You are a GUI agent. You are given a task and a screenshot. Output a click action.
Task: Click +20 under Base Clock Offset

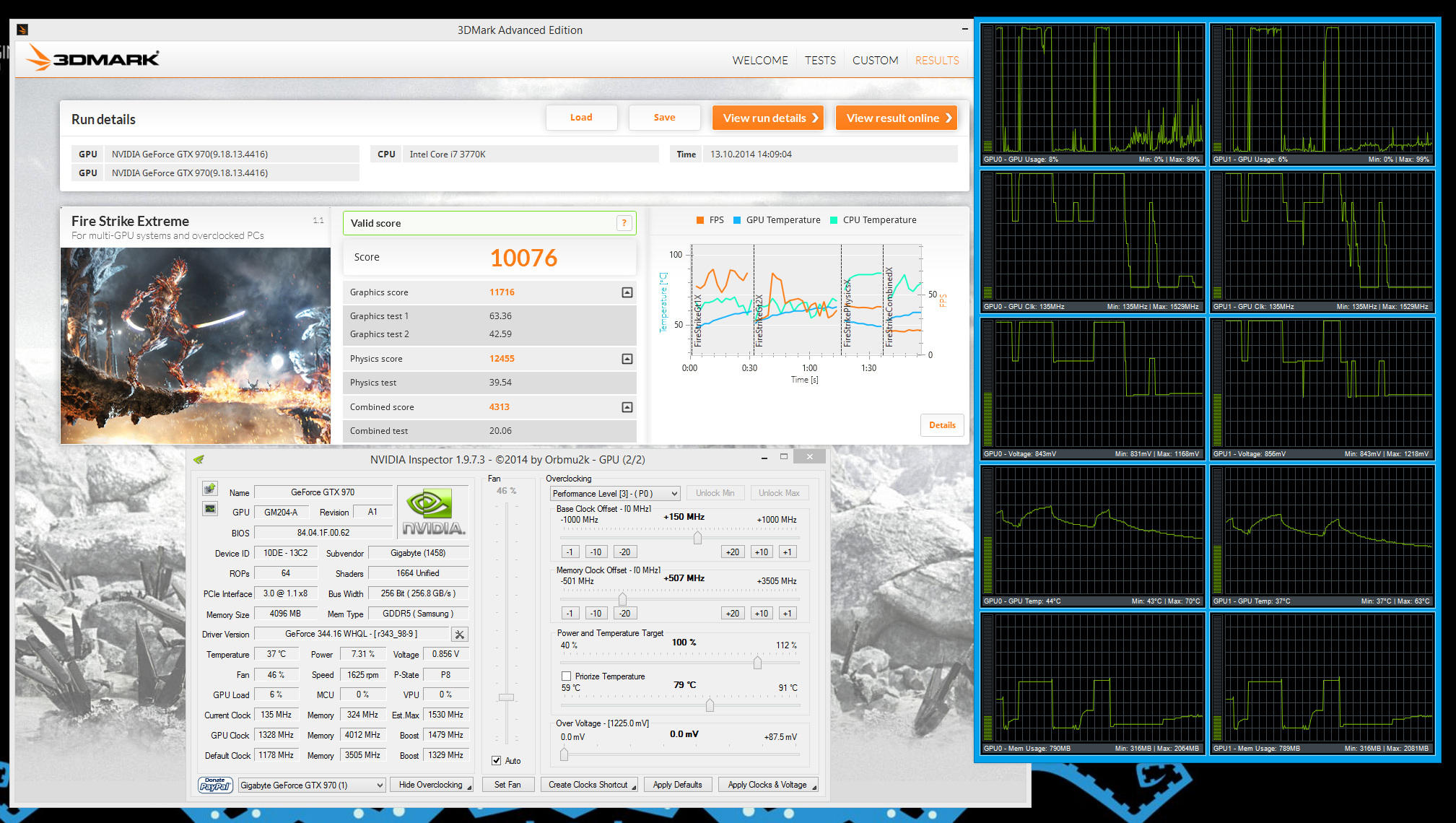733,552
